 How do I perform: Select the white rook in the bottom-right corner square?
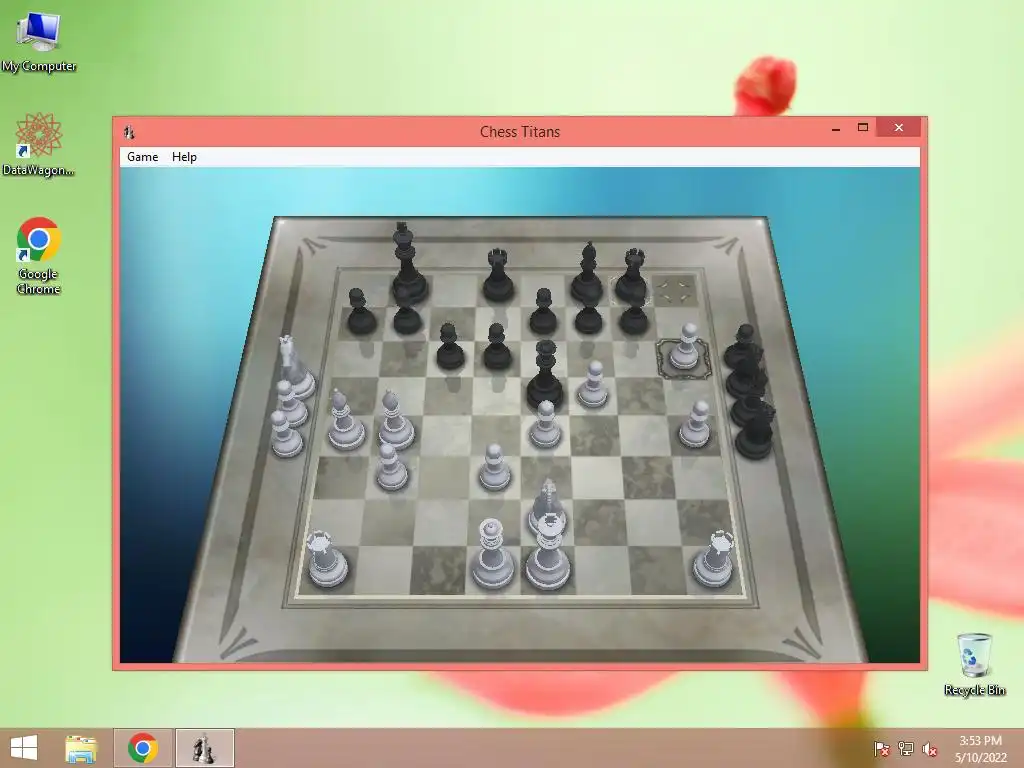(713, 558)
